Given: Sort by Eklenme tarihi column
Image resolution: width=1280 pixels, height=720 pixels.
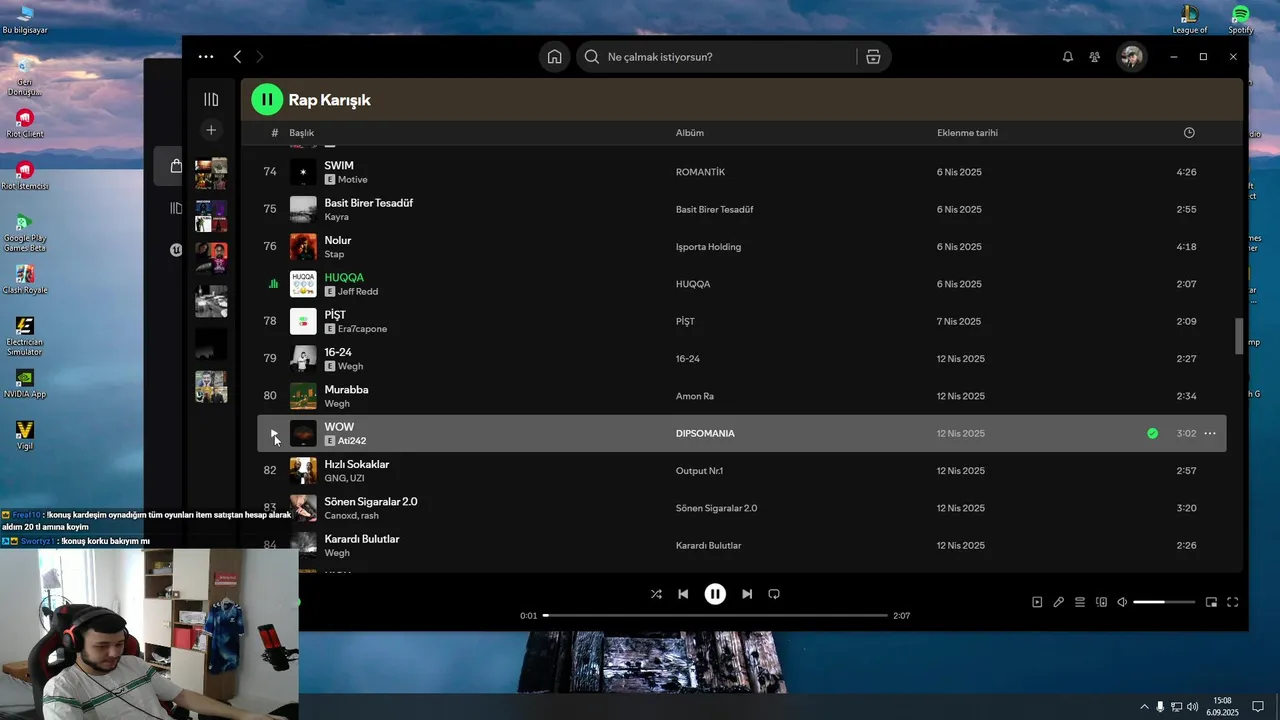Looking at the screenshot, I should [967, 133].
